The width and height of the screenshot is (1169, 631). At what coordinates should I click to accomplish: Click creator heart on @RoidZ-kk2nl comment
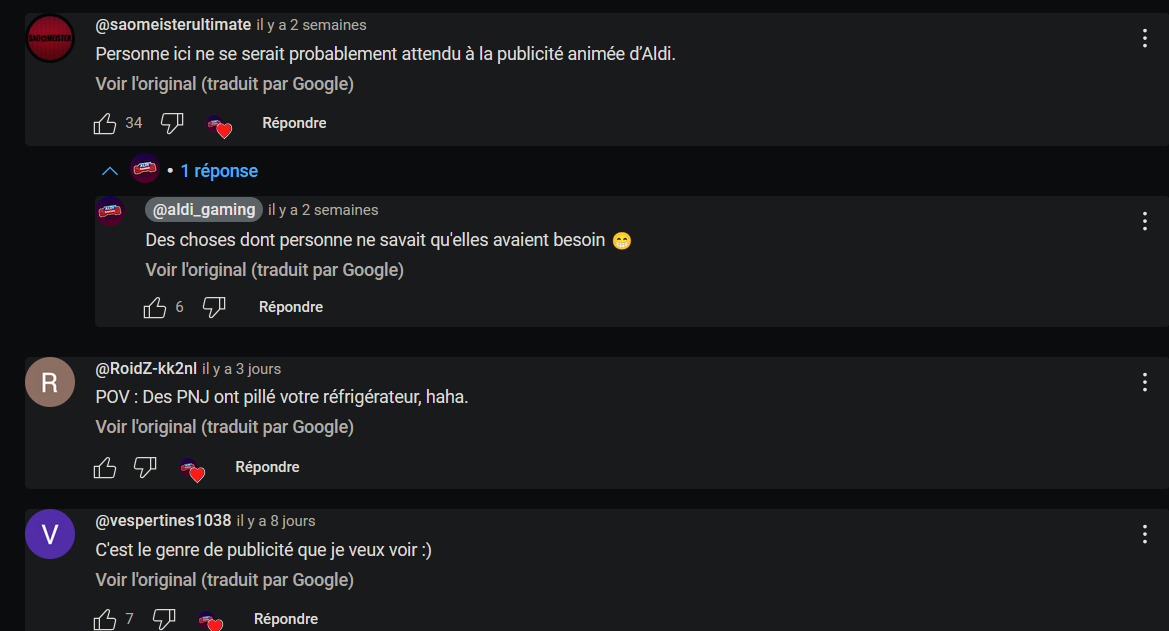coord(192,469)
